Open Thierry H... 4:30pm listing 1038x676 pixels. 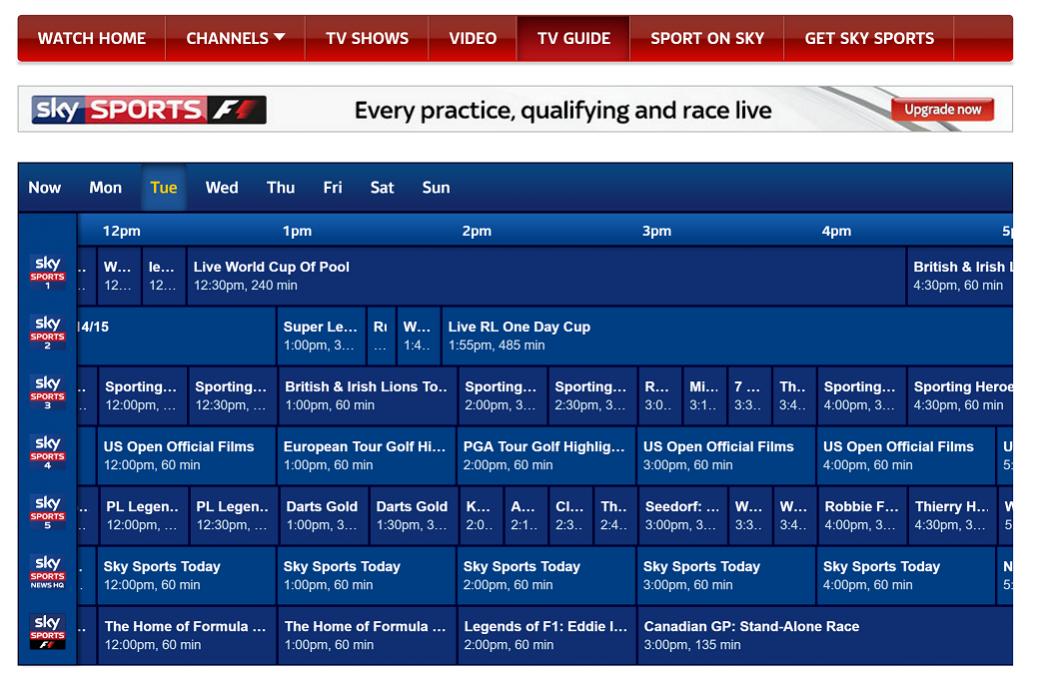[x=952, y=516]
